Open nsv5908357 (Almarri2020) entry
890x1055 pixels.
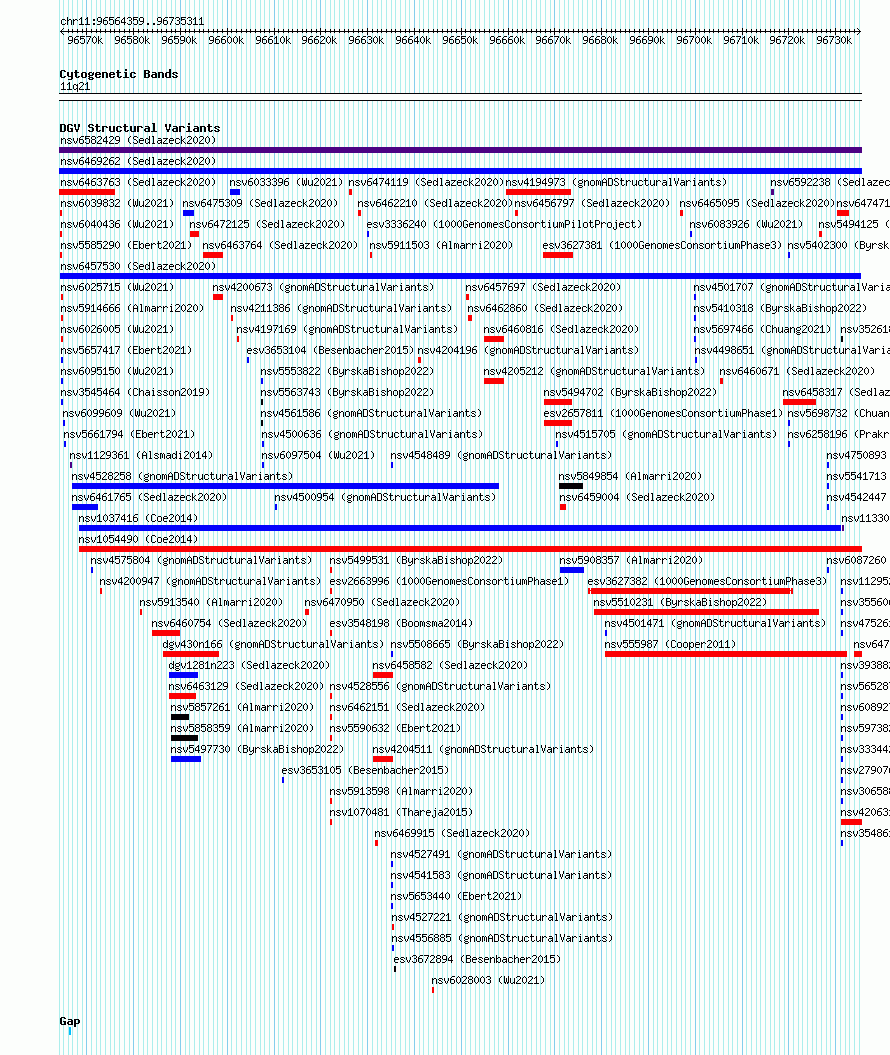point(631,560)
